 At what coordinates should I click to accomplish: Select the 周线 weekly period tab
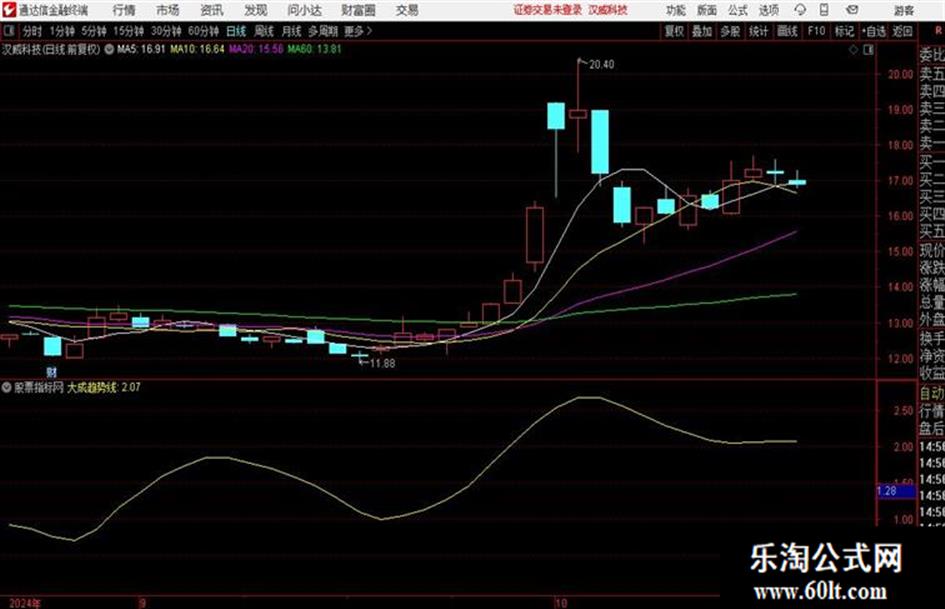pyautogui.click(x=263, y=31)
